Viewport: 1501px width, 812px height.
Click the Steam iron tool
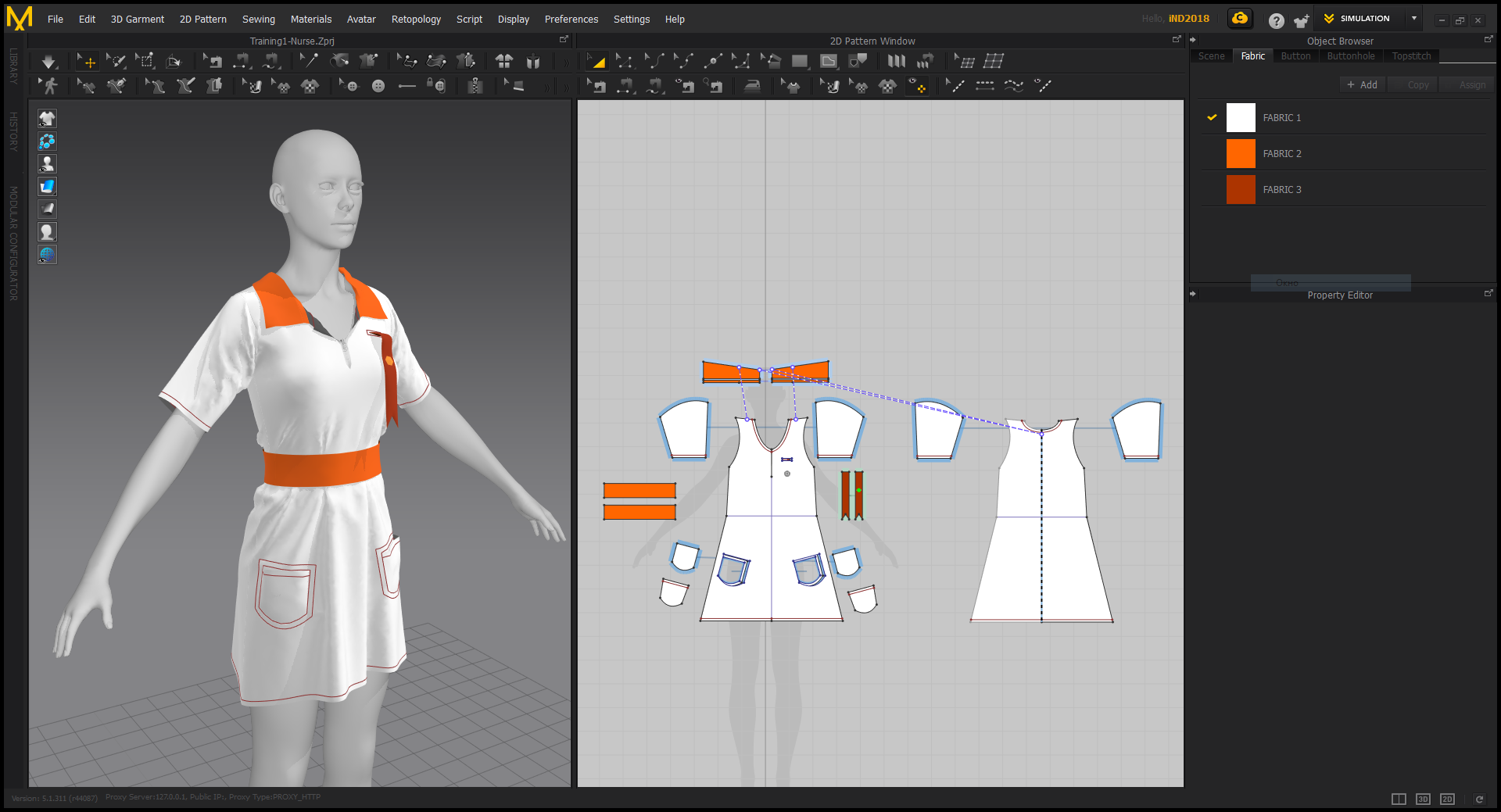752,86
